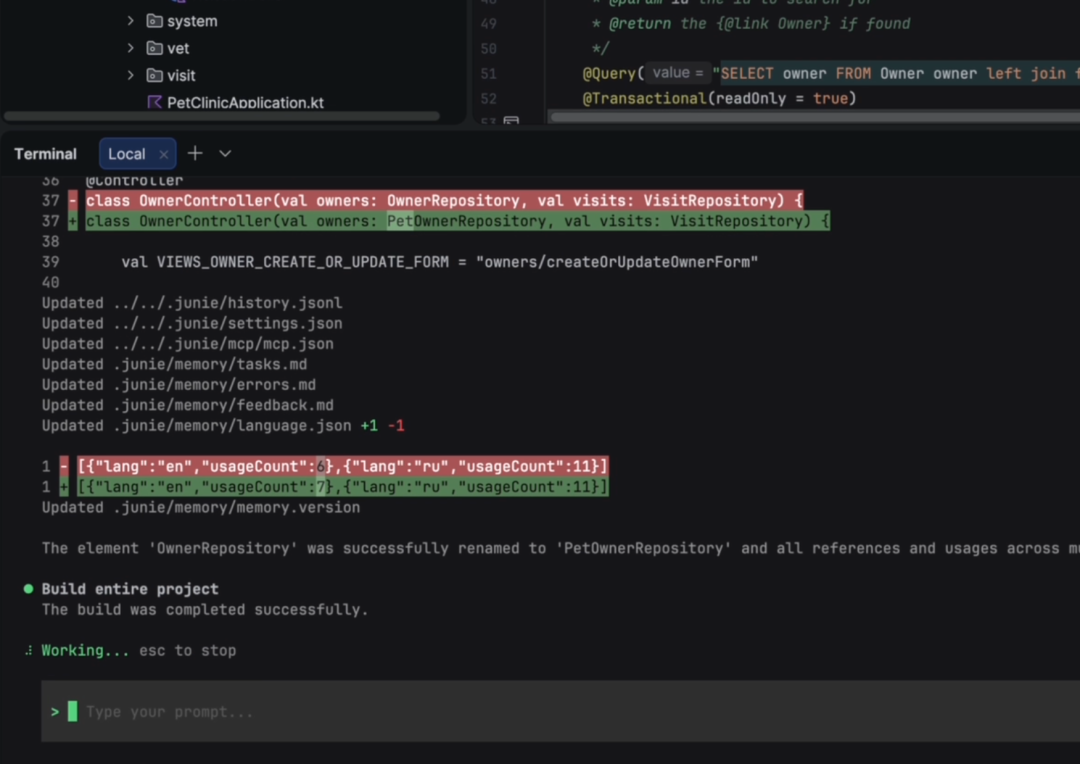Add a new terminal session

pyautogui.click(x=195, y=153)
